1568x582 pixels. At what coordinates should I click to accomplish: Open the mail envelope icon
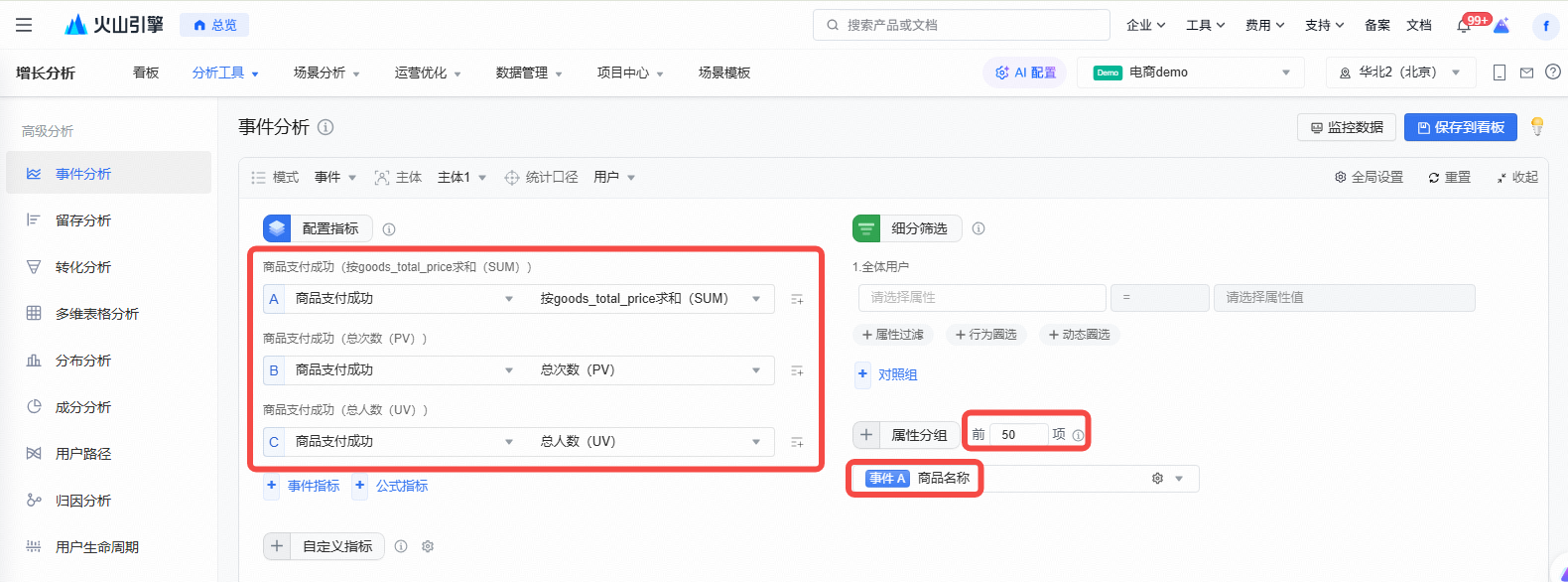pos(1526,73)
